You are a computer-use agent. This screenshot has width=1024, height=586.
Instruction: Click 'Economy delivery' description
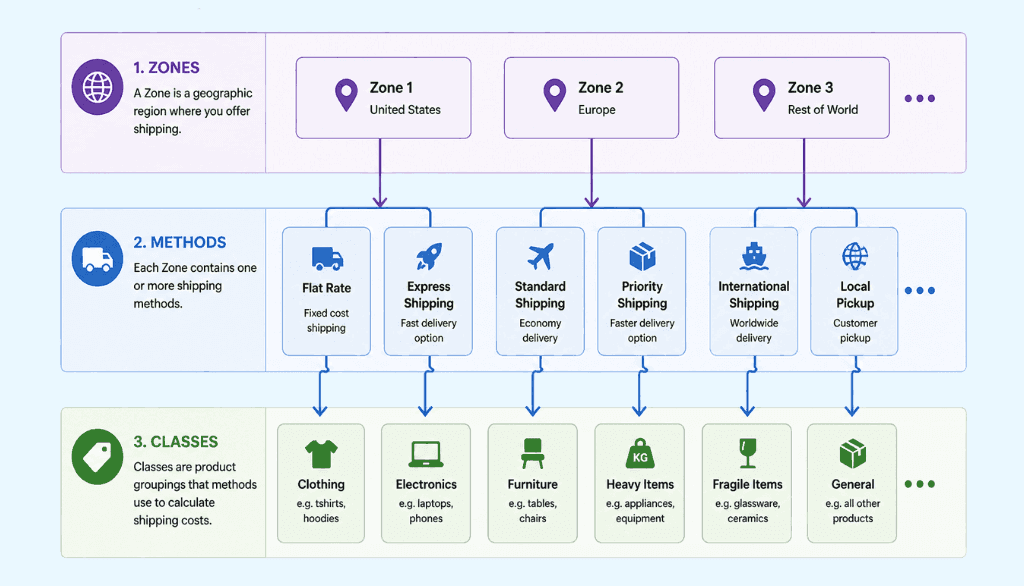[x=540, y=331]
